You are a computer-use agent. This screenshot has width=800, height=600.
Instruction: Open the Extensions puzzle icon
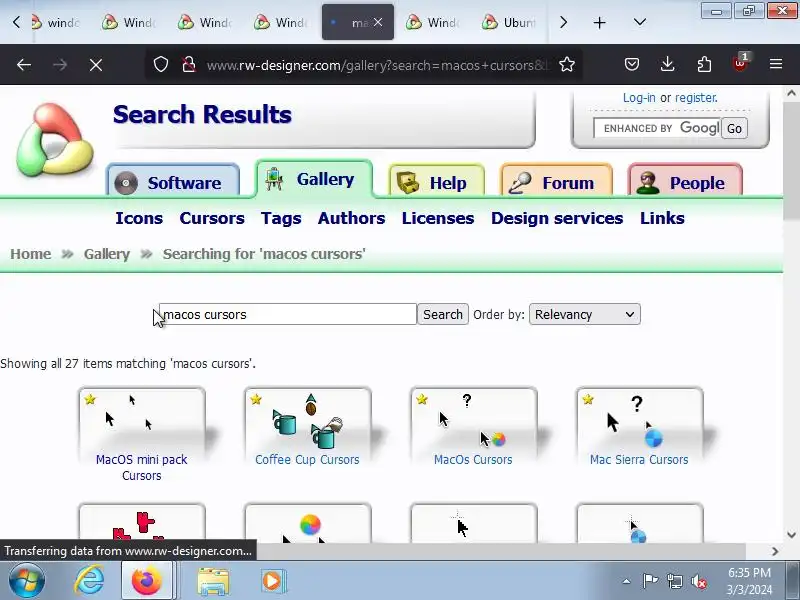pyautogui.click(x=704, y=64)
